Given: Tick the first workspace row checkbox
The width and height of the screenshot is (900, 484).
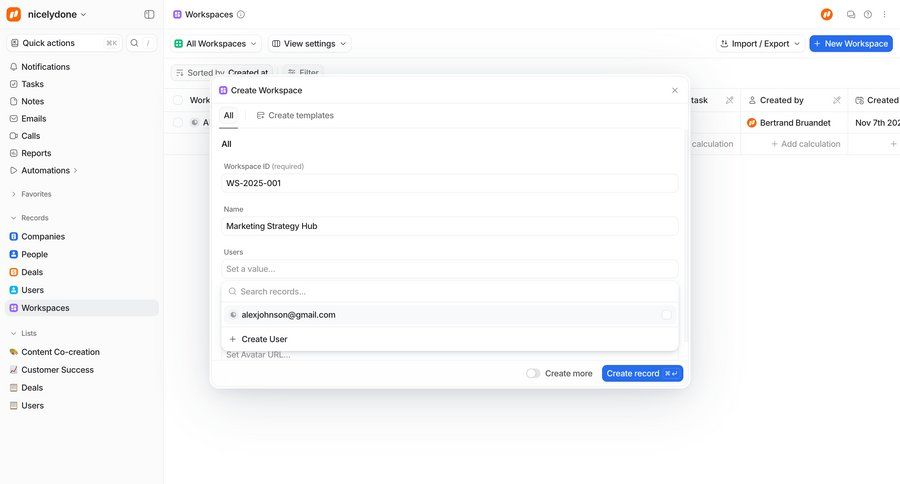Looking at the screenshot, I should click(178, 122).
